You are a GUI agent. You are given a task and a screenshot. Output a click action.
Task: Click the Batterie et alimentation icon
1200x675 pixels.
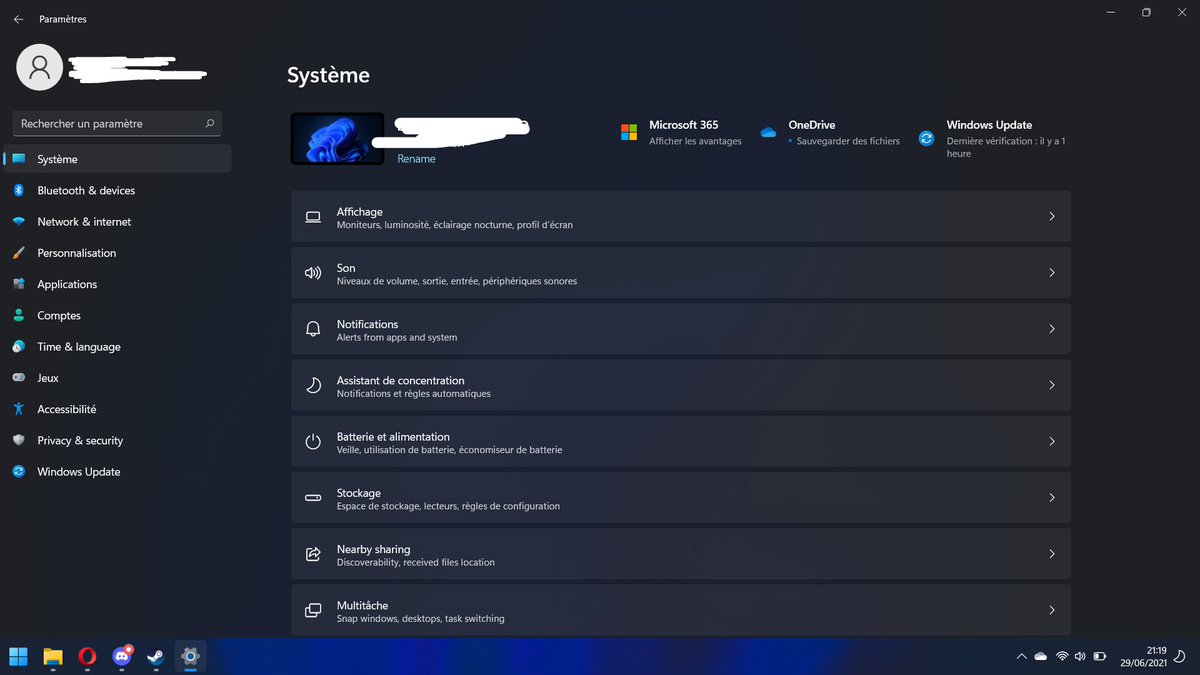click(313, 440)
